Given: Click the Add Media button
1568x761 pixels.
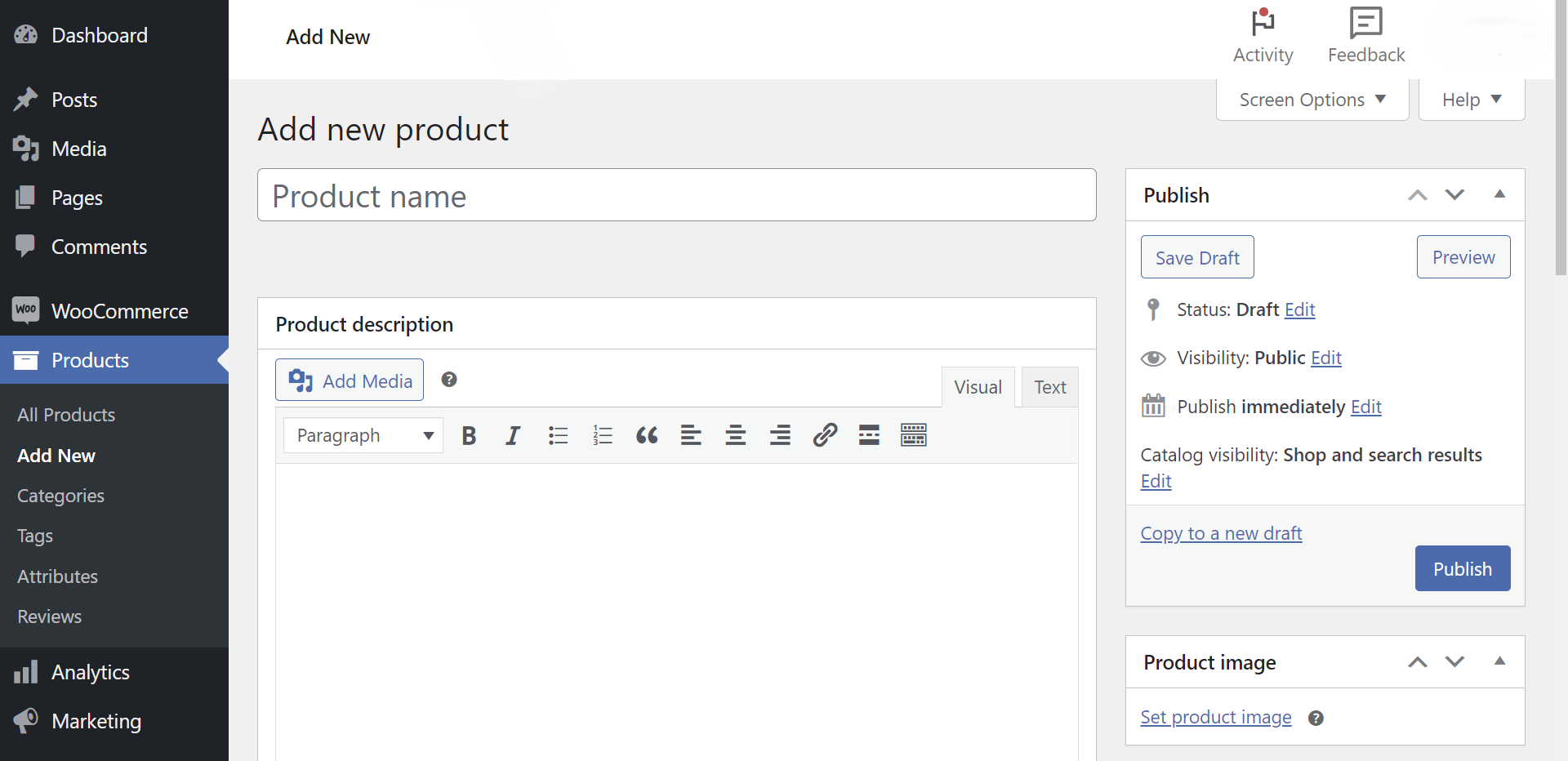Looking at the screenshot, I should (350, 380).
